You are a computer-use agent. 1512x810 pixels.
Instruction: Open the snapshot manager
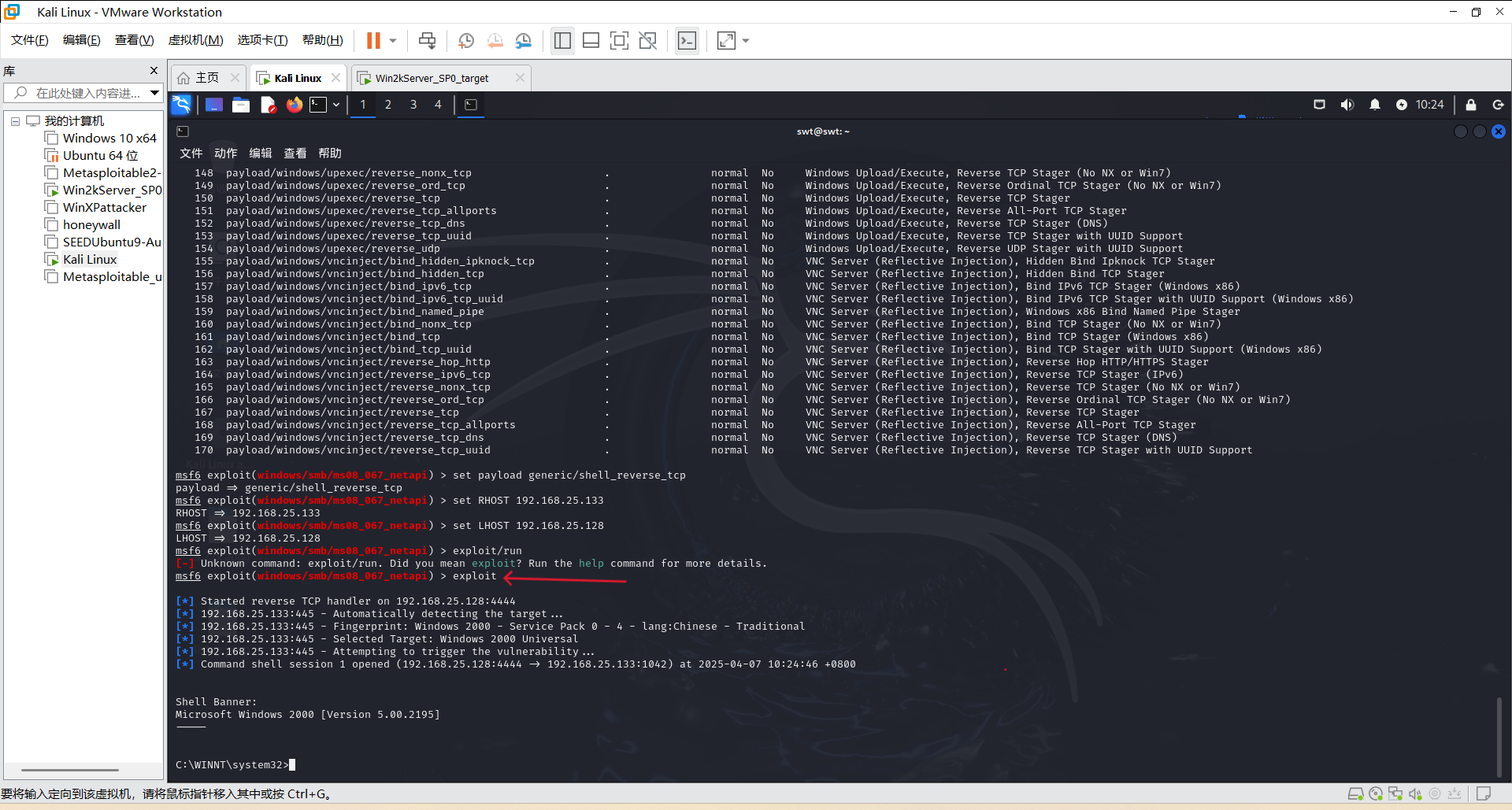click(x=524, y=40)
